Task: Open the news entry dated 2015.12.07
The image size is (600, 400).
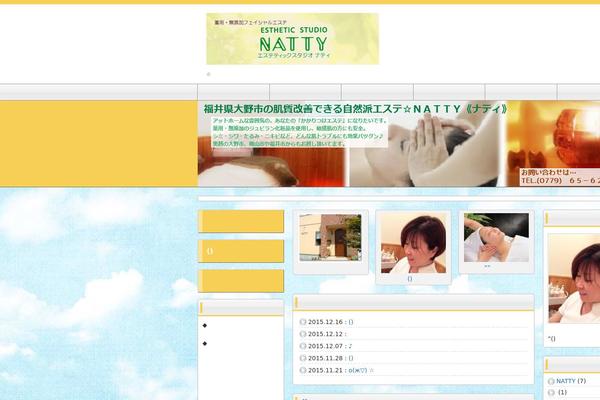Action: pos(350,346)
